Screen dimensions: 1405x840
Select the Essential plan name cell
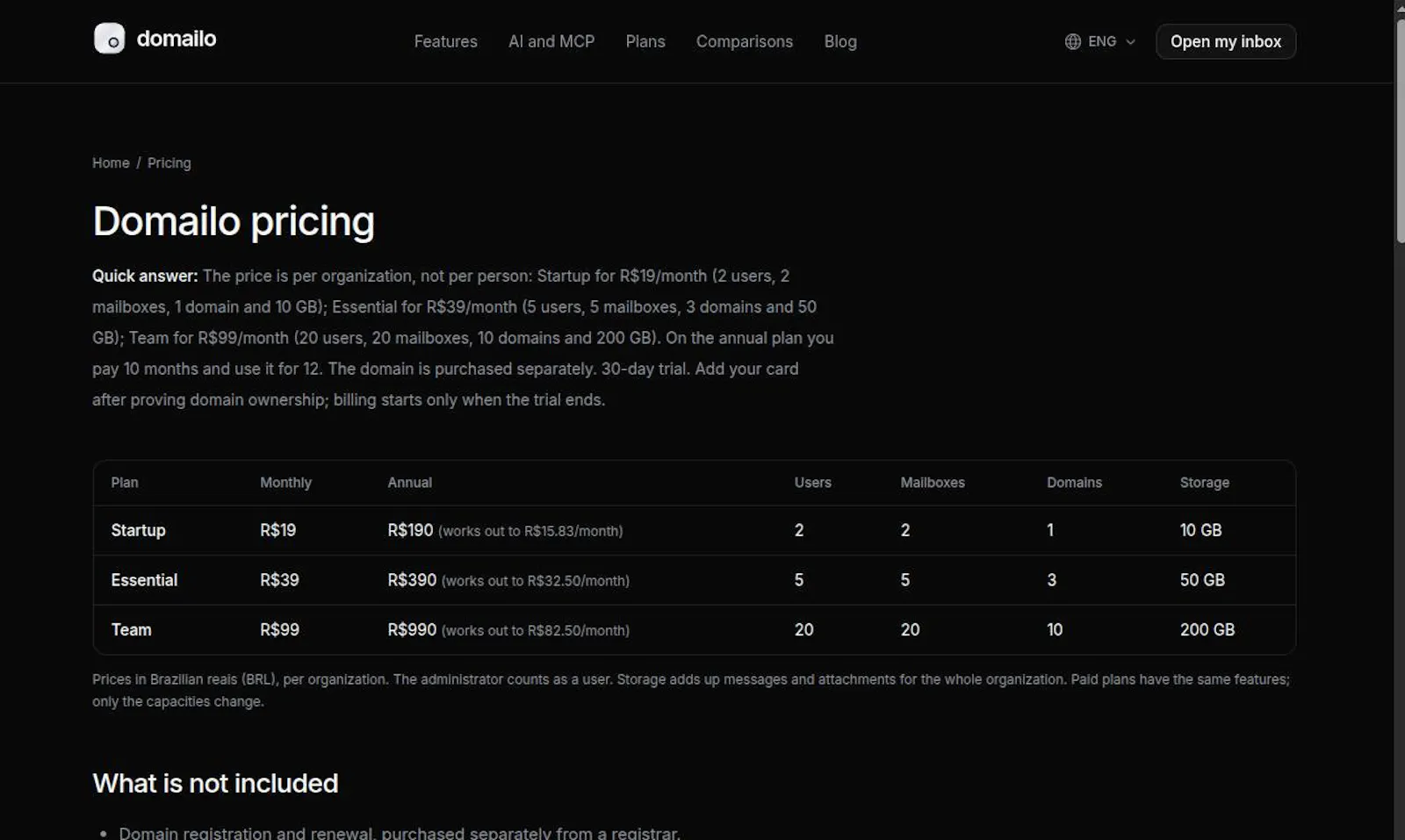(x=144, y=580)
